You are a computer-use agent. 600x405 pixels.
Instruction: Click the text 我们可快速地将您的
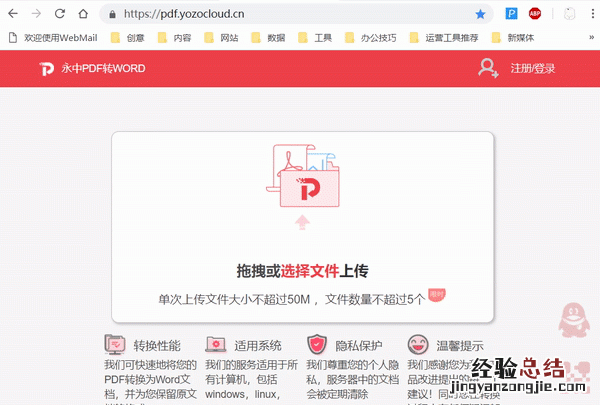pyautogui.click(x=150, y=365)
